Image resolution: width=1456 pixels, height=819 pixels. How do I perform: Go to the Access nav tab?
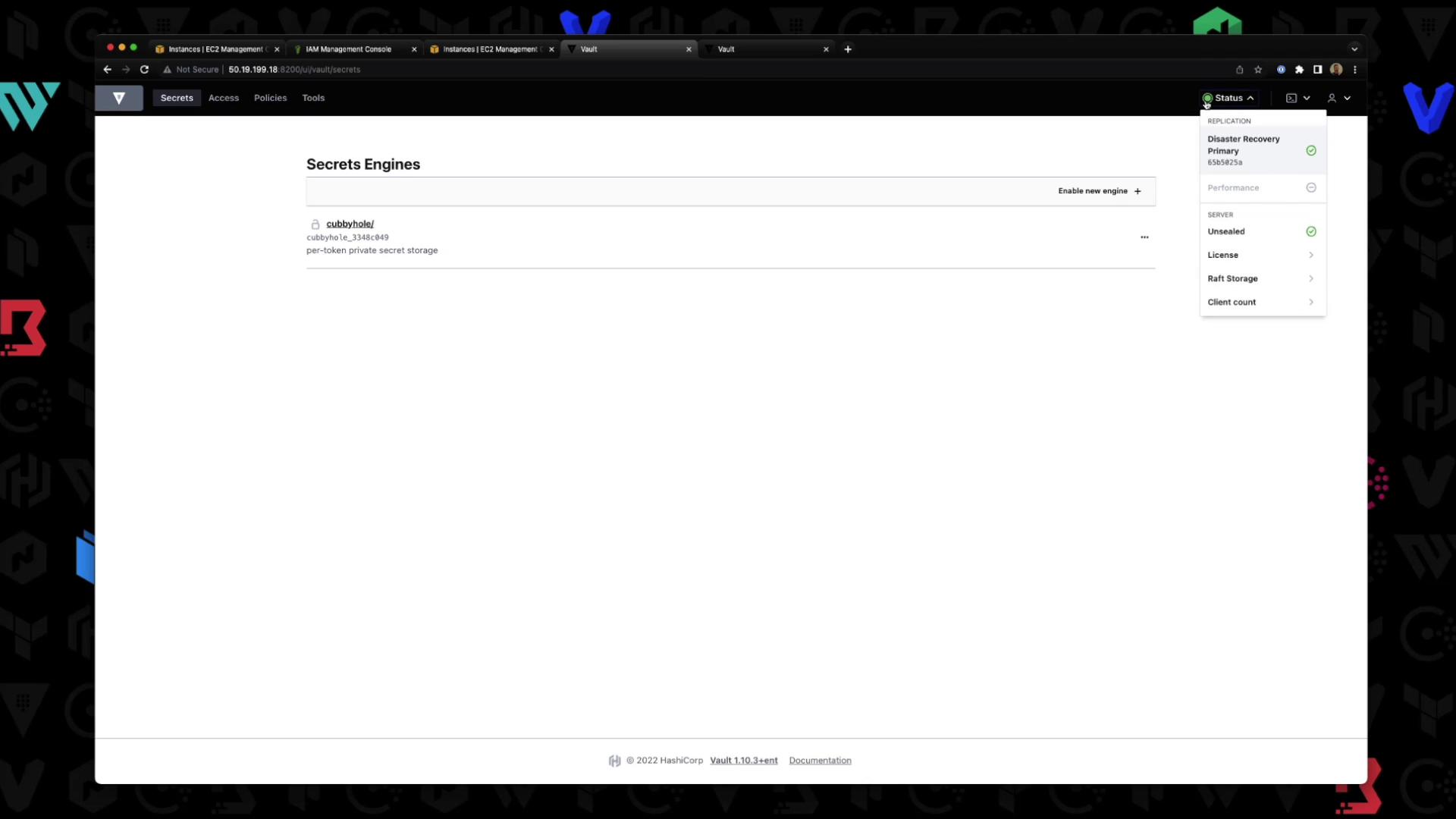[223, 98]
